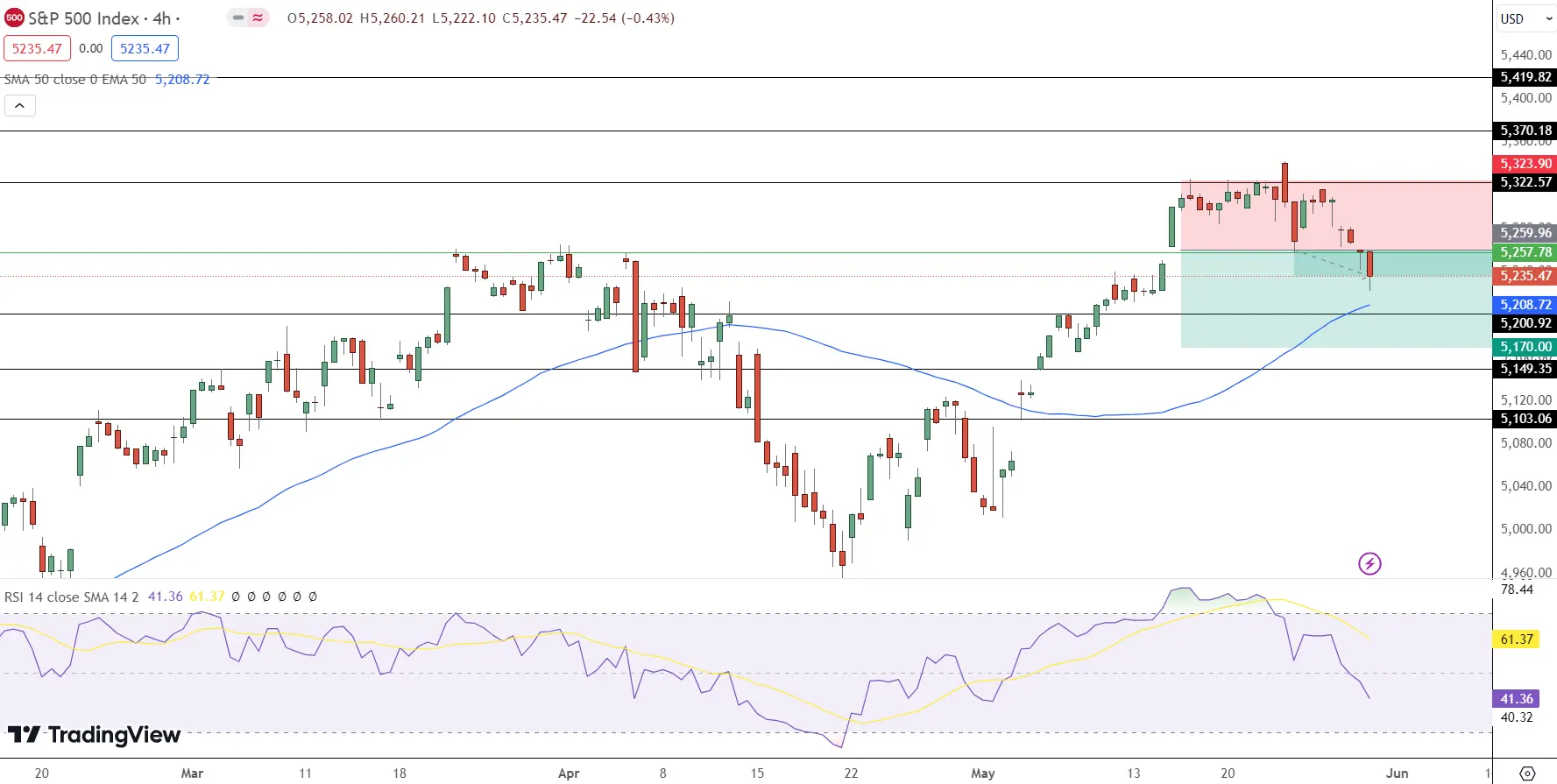Click the 22 date tick on time axis
The image size is (1557, 784).
tap(851, 773)
